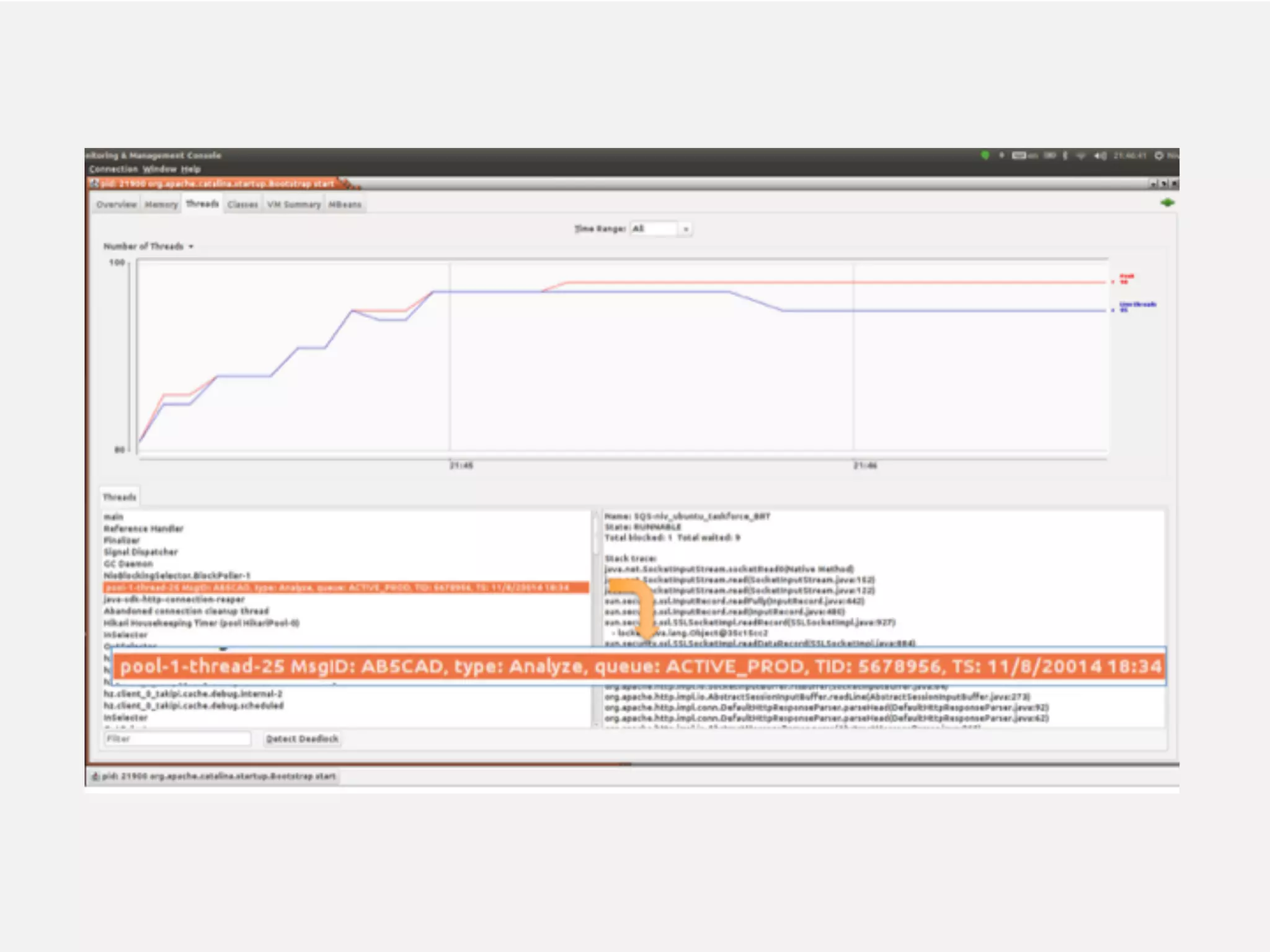Image resolution: width=1270 pixels, height=952 pixels.
Task: Select the Reference Handler thread
Action: coord(144,529)
